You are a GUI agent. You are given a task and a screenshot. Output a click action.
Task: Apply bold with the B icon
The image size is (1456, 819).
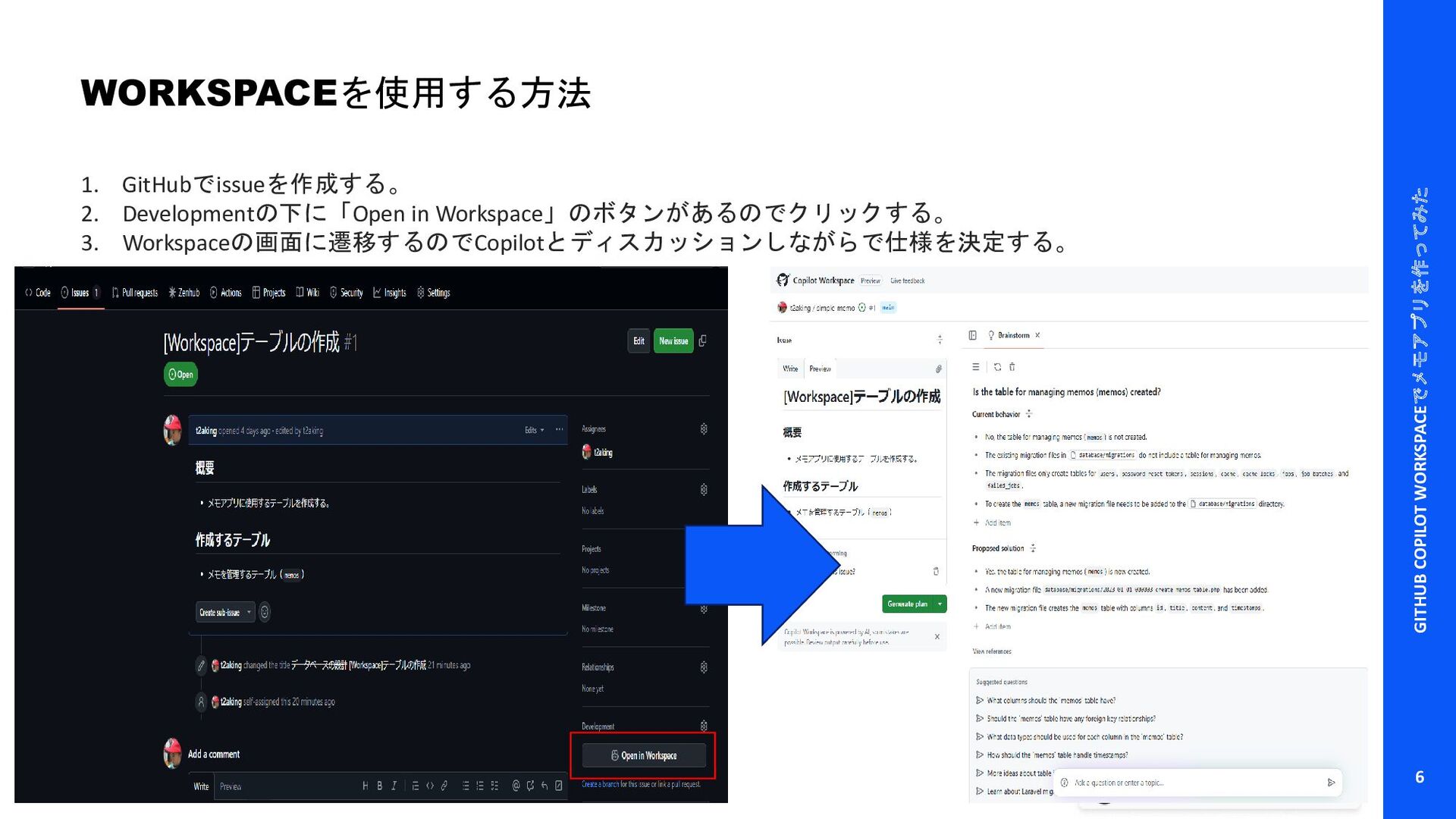pyautogui.click(x=380, y=786)
